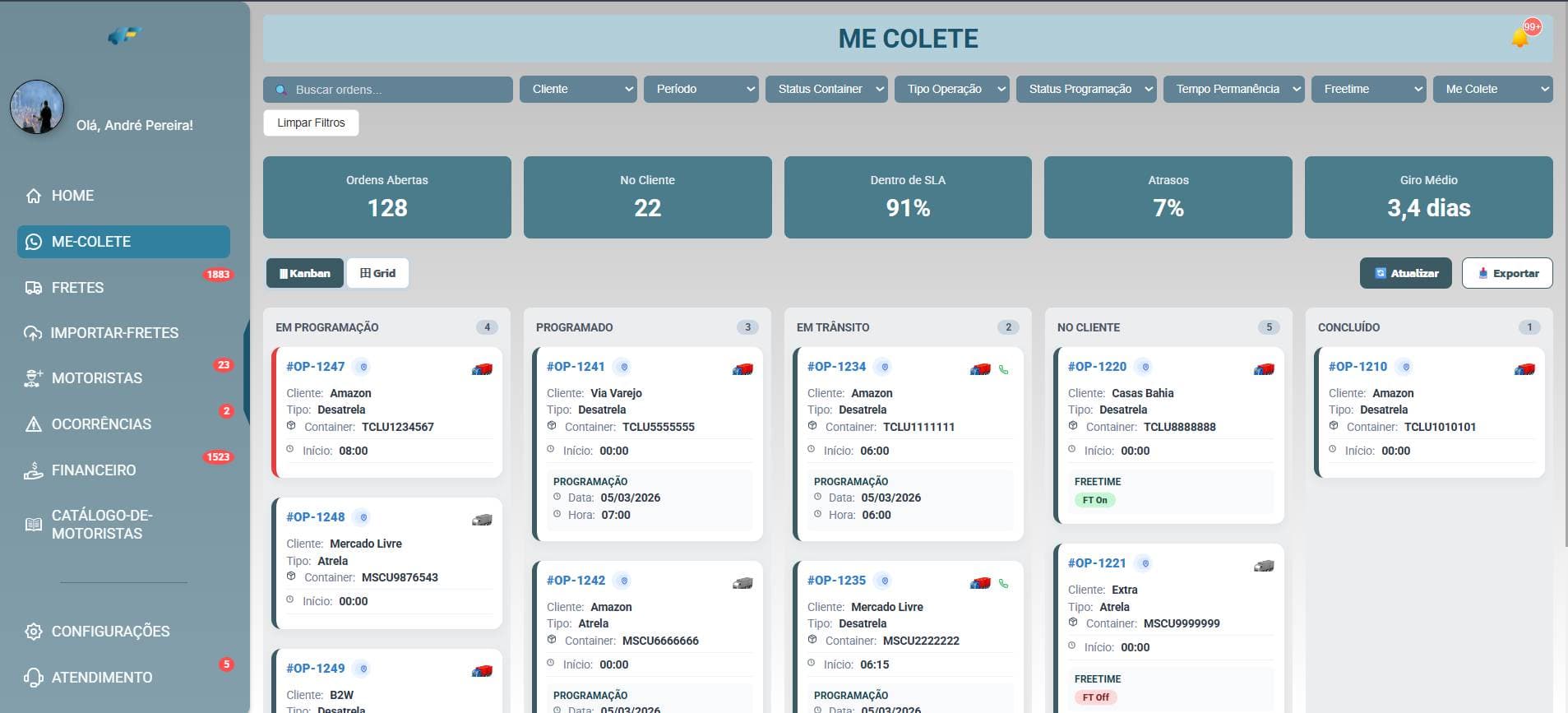Open the Cliente filter dropdown
The width and height of the screenshot is (1568, 713).
coord(579,89)
